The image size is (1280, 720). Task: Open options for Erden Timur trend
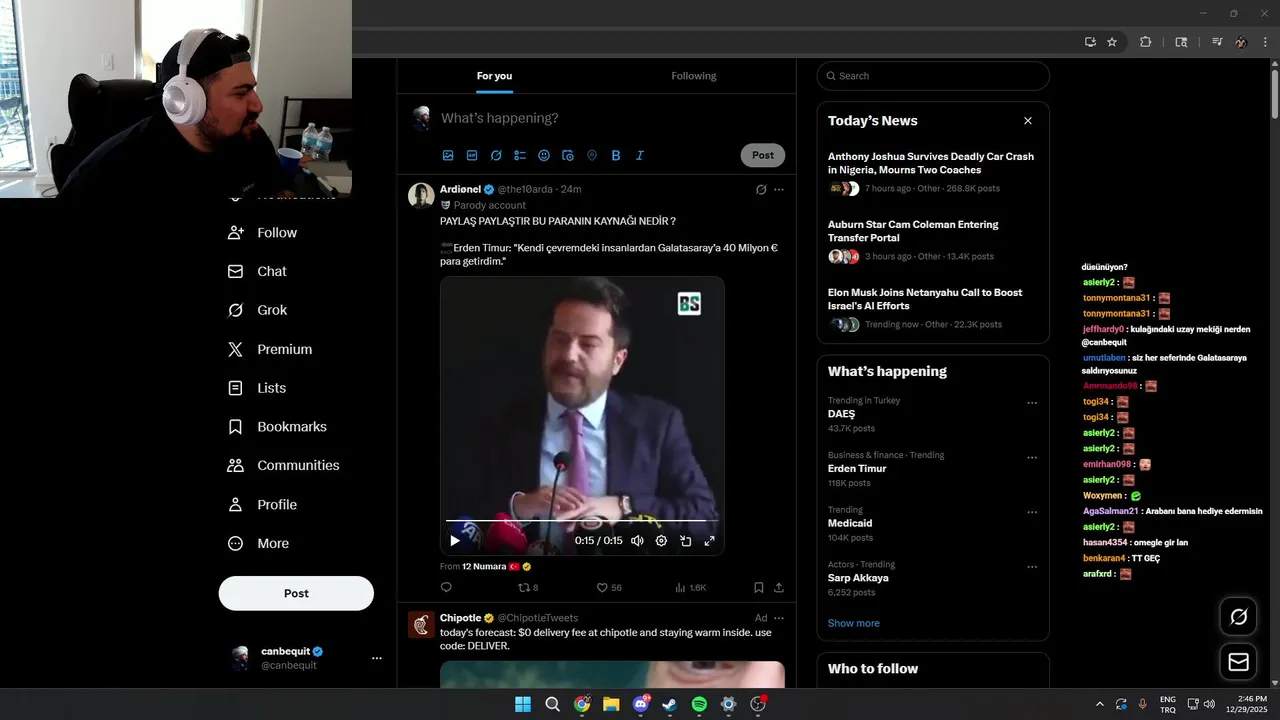pyautogui.click(x=1032, y=458)
